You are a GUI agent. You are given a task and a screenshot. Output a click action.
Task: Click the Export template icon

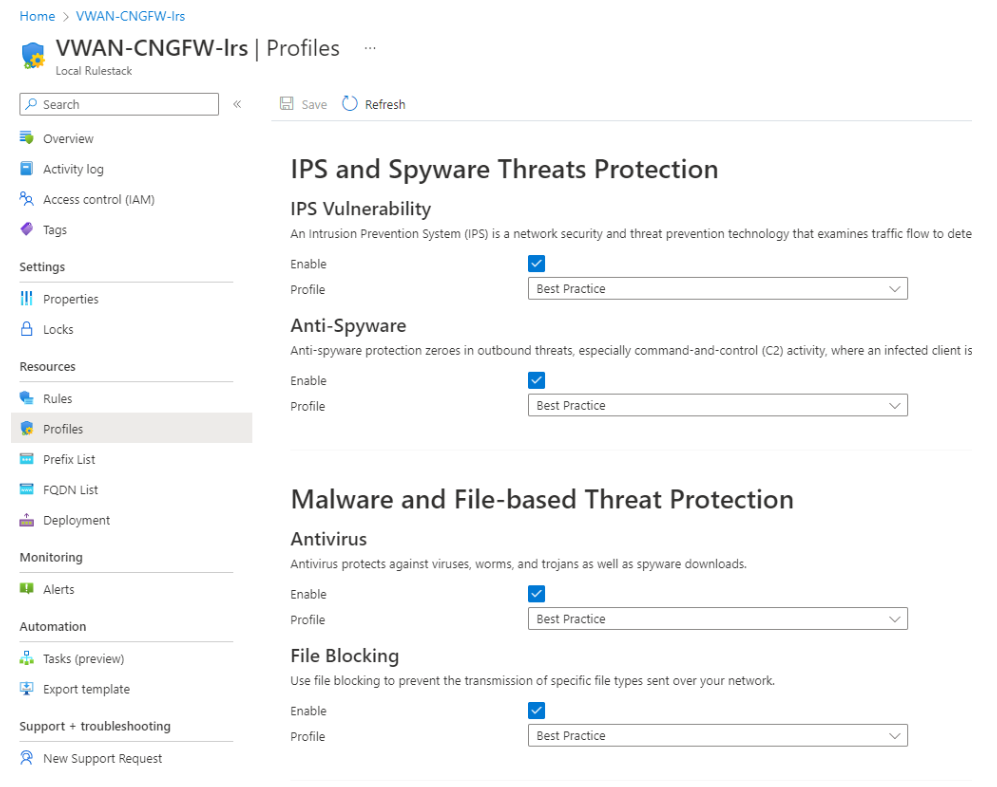tap(27, 689)
